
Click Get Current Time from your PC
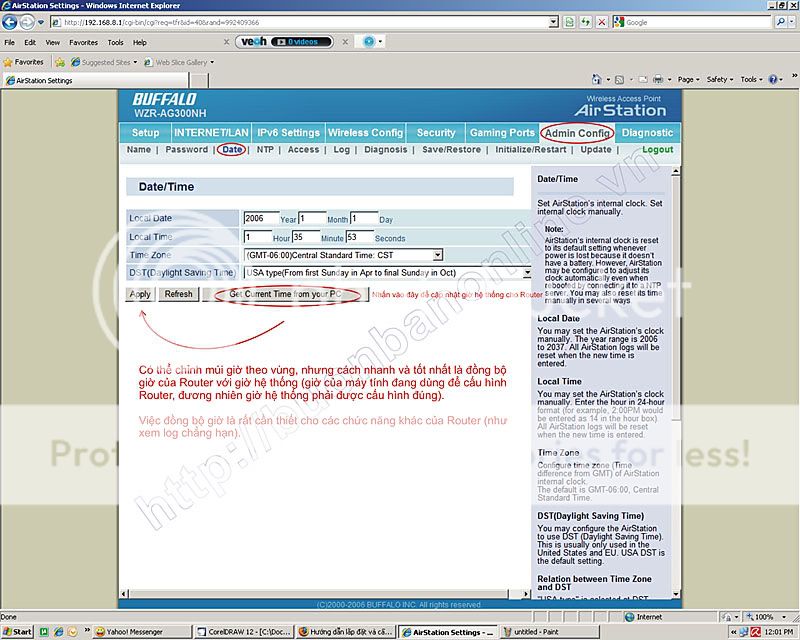pyautogui.click(x=285, y=294)
